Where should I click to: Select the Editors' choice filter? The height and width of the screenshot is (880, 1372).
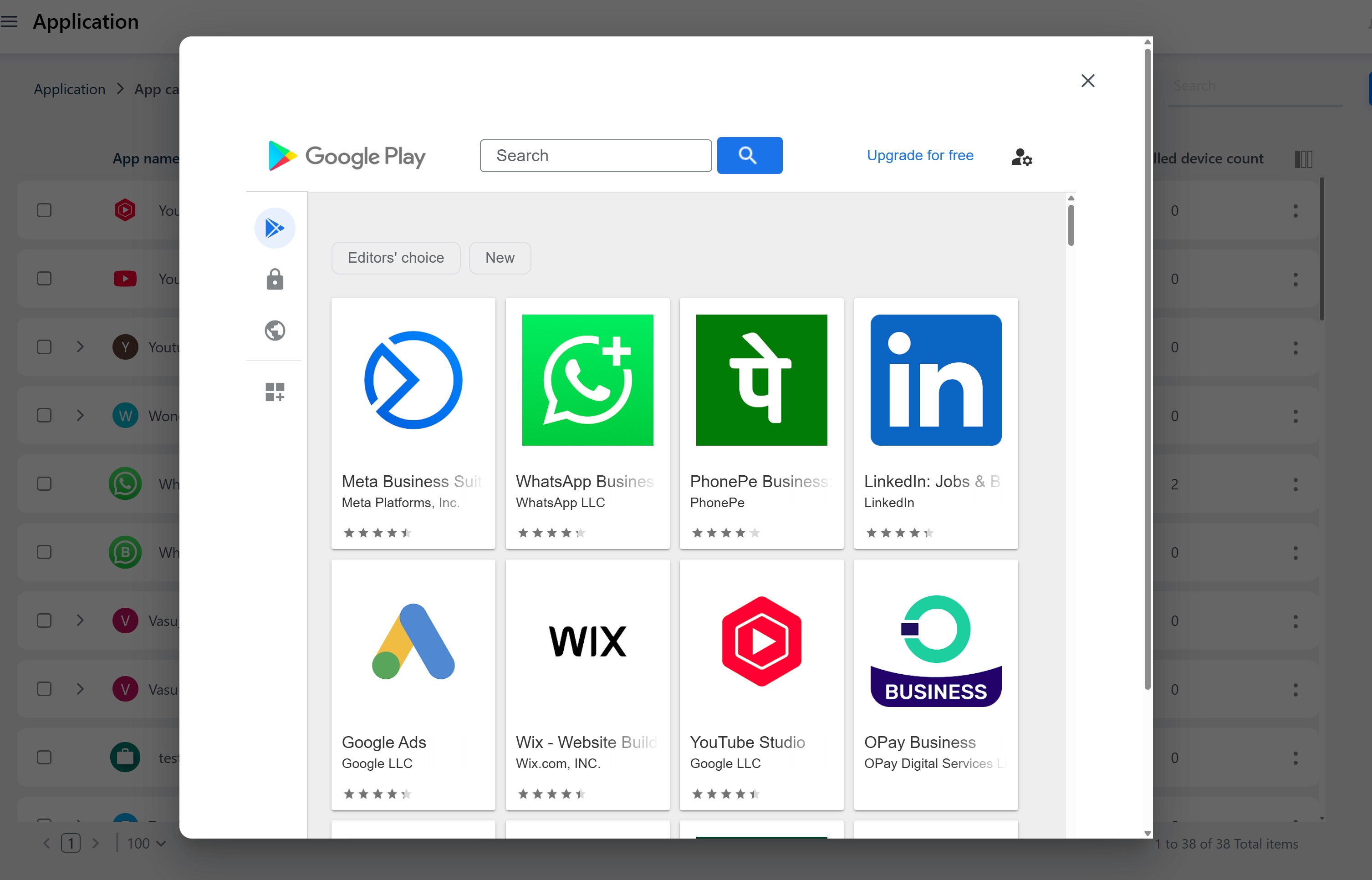point(395,258)
